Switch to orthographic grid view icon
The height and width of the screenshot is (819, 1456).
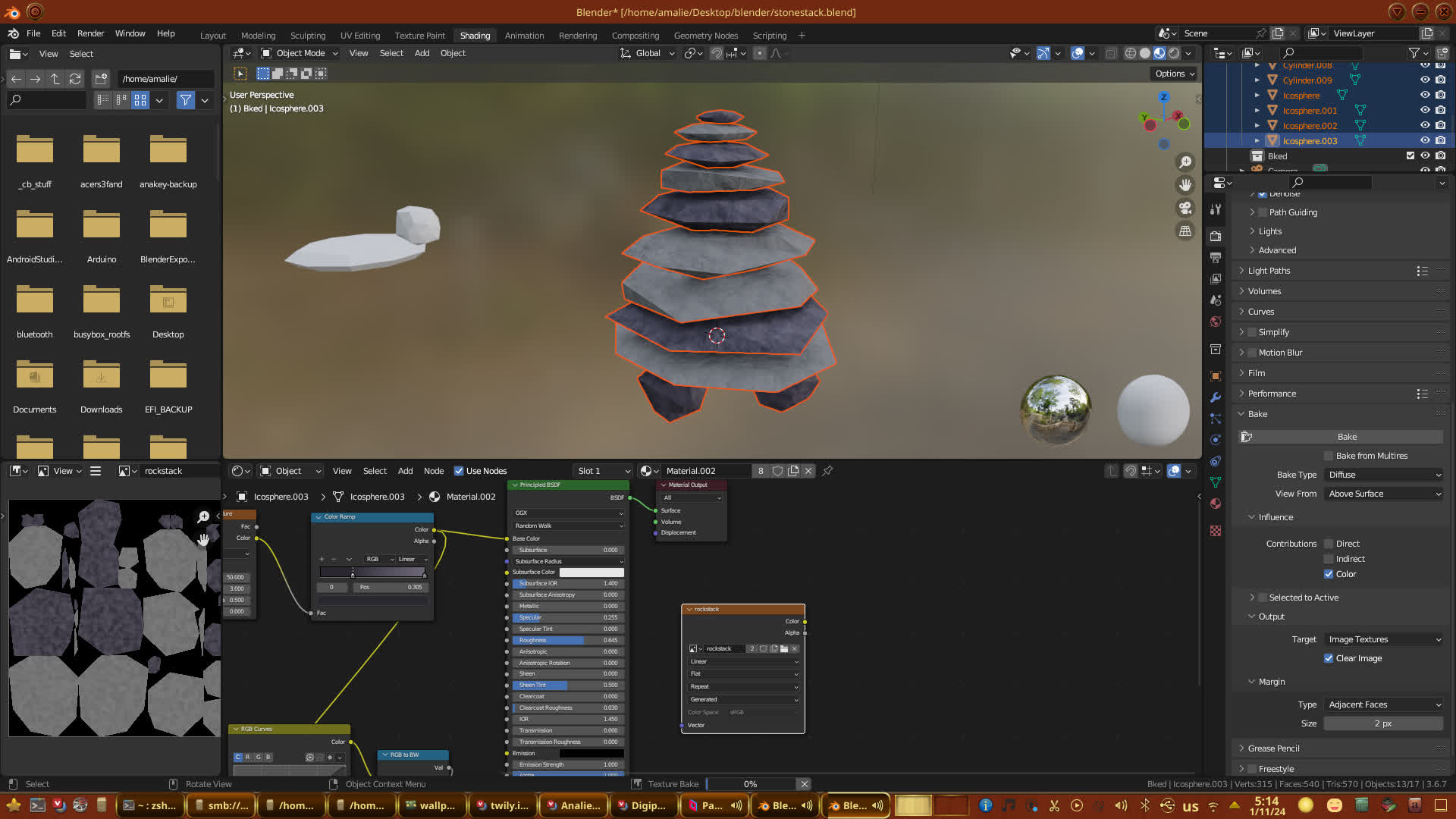pyautogui.click(x=1185, y=231)
